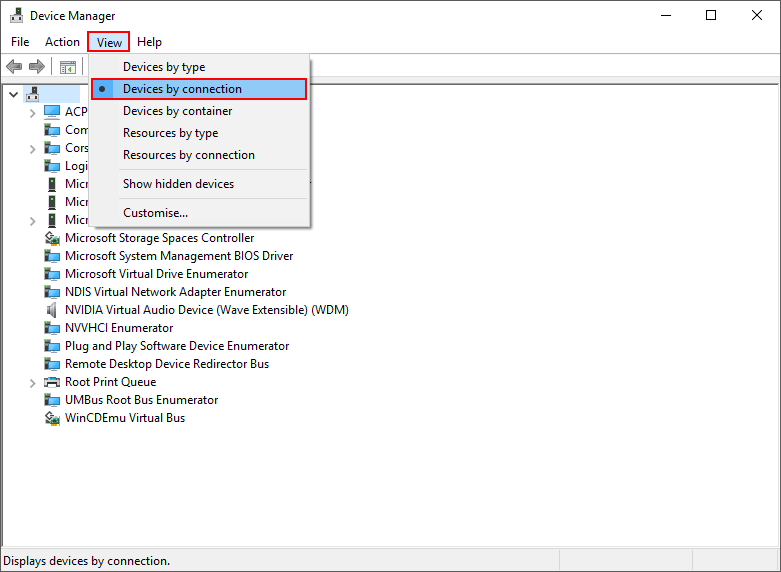Open the Help menu

click(149, 42)
